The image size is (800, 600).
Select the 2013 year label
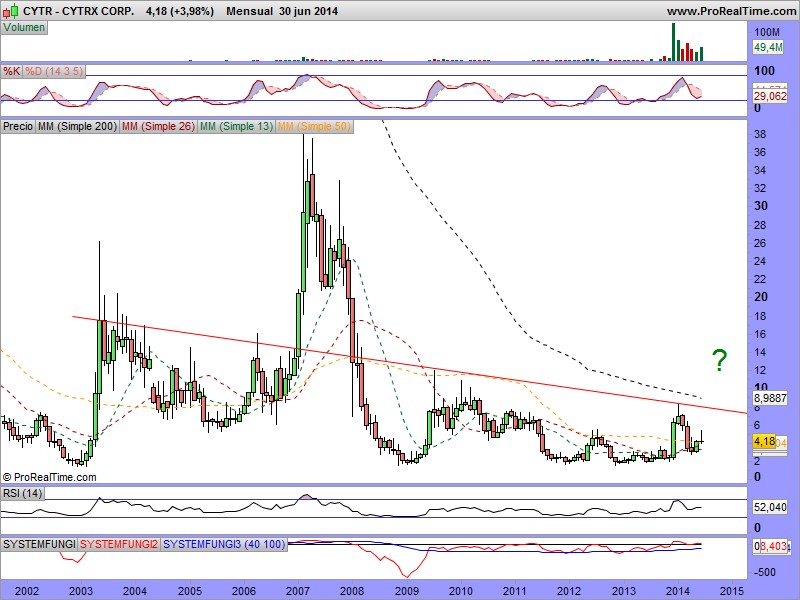tap(623, 591)
